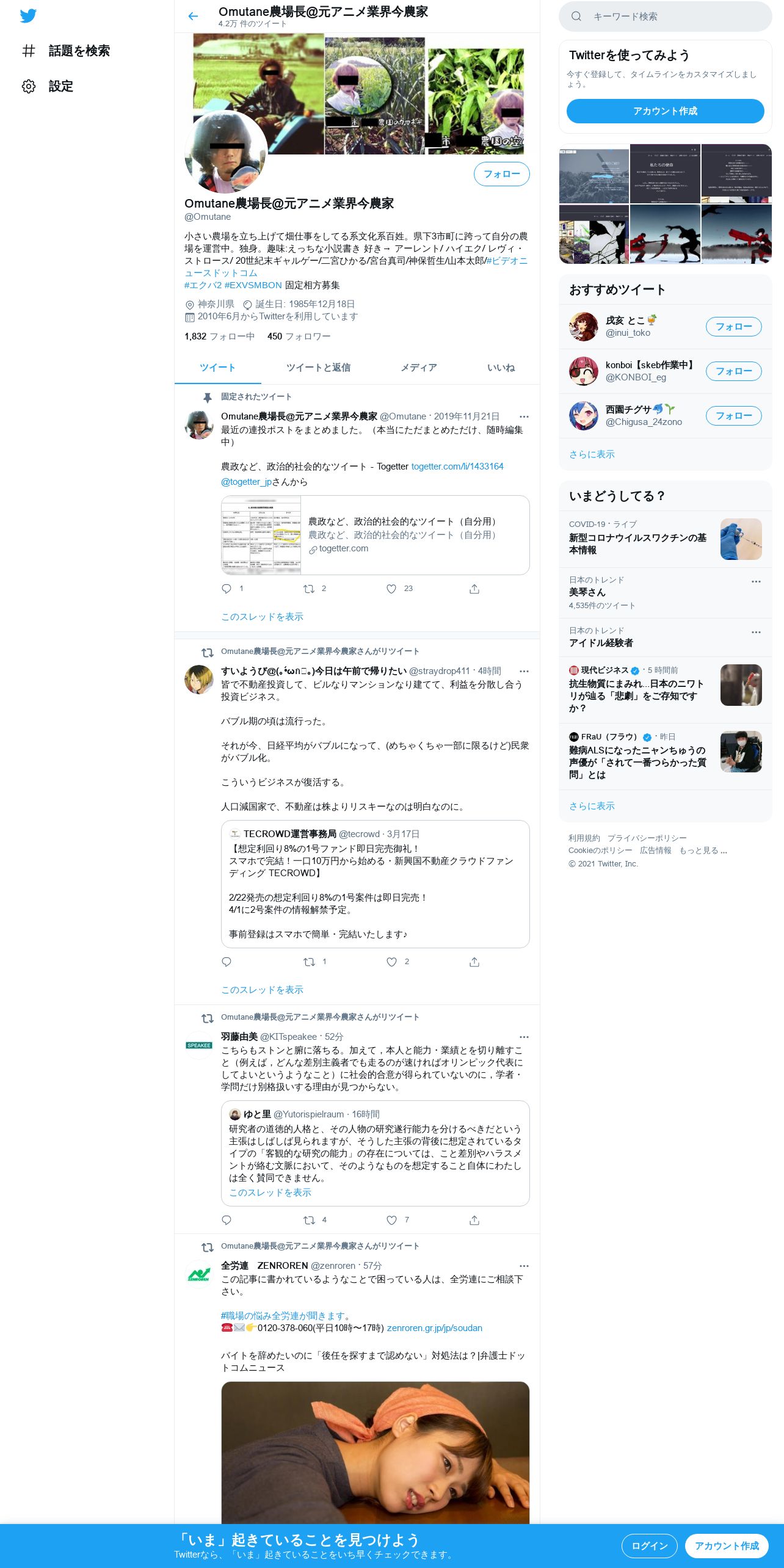The width and height of the screenshot is (784, 1568).
Task: Expand もっと見る footer links
Action: 703,851
